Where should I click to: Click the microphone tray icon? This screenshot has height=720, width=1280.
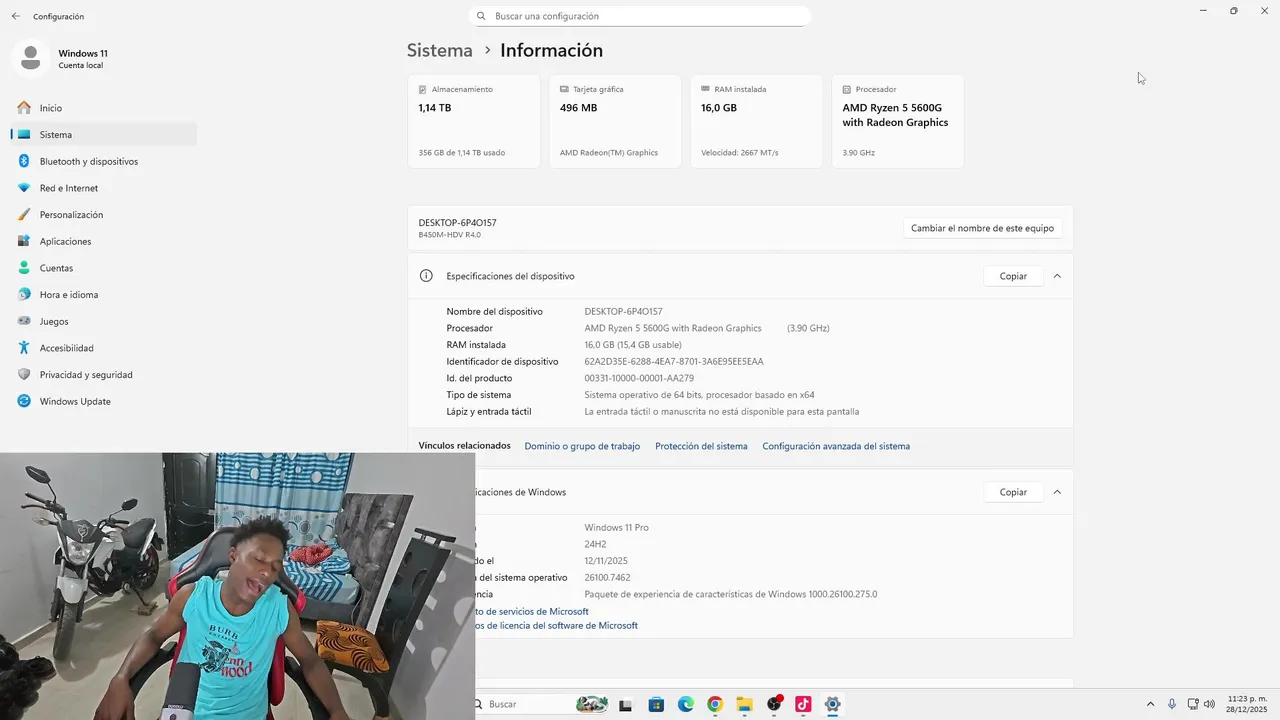[x=1172, y=704]
